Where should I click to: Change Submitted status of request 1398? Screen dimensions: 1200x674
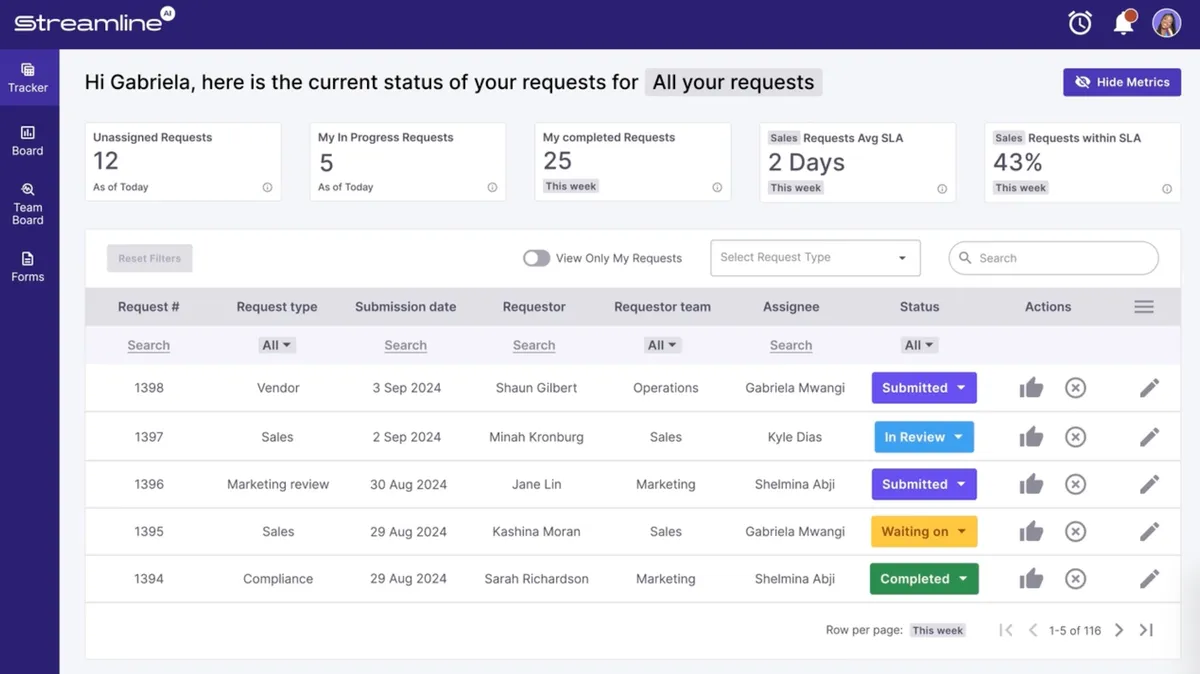click(x=924, y=388)
